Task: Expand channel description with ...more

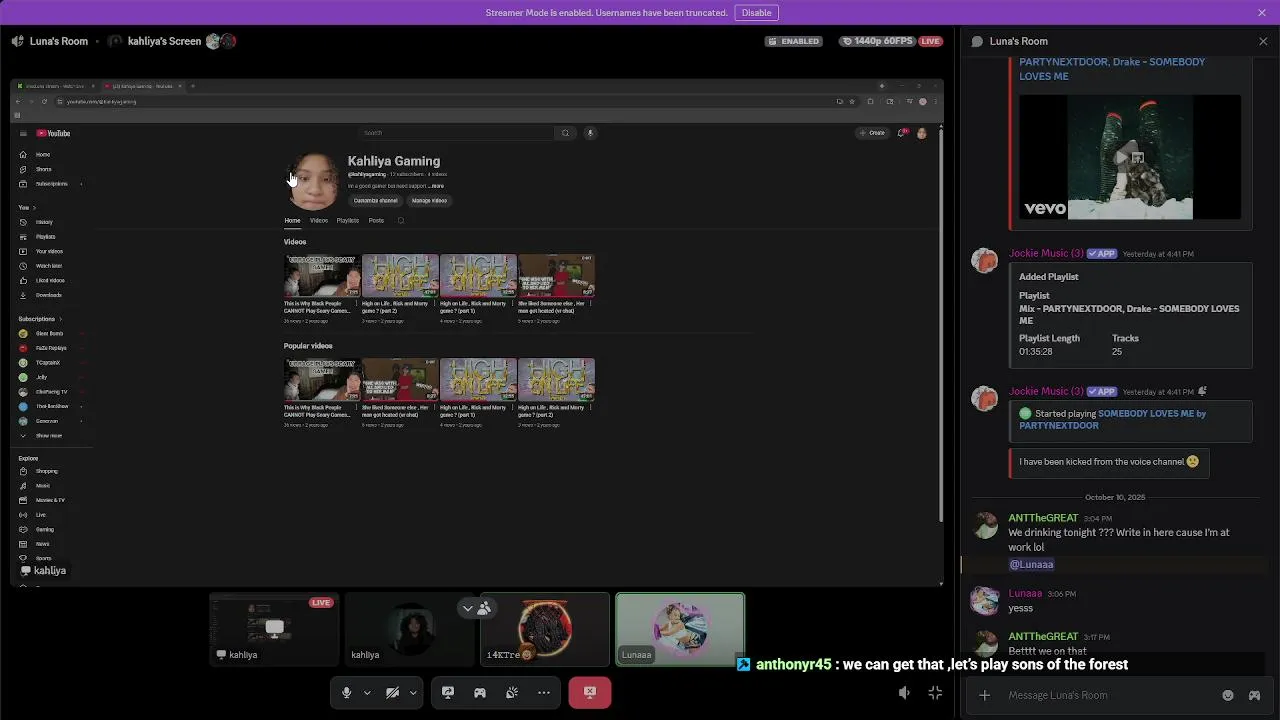Action: [x=436, y=186]
